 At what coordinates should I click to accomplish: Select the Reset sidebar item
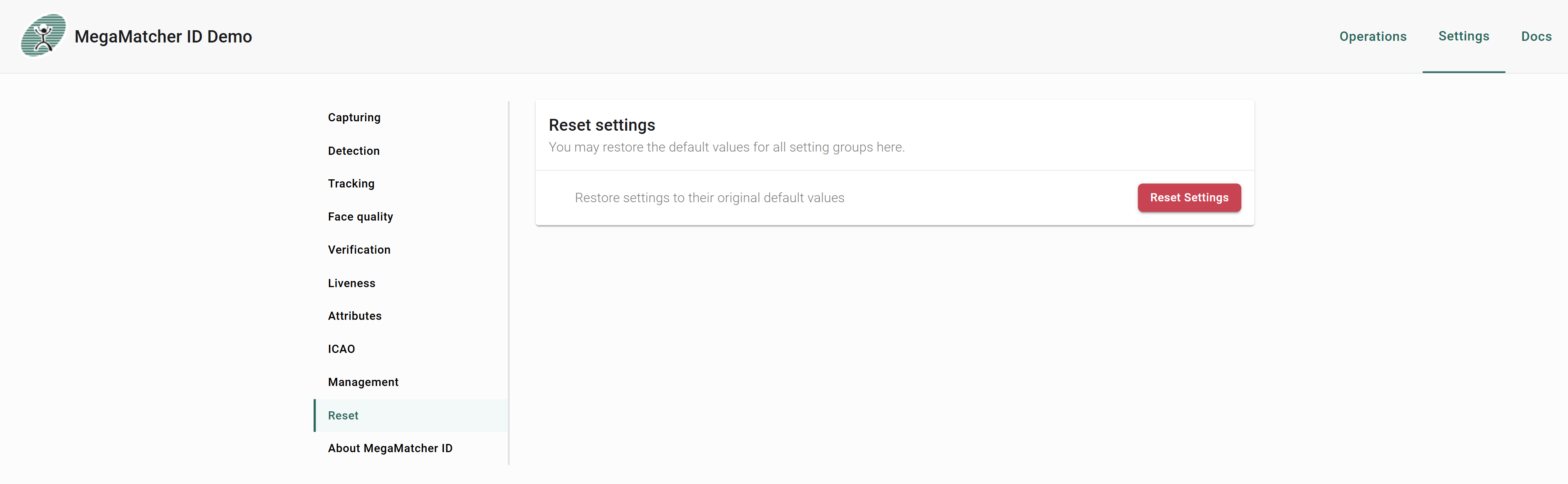point(412,415)
